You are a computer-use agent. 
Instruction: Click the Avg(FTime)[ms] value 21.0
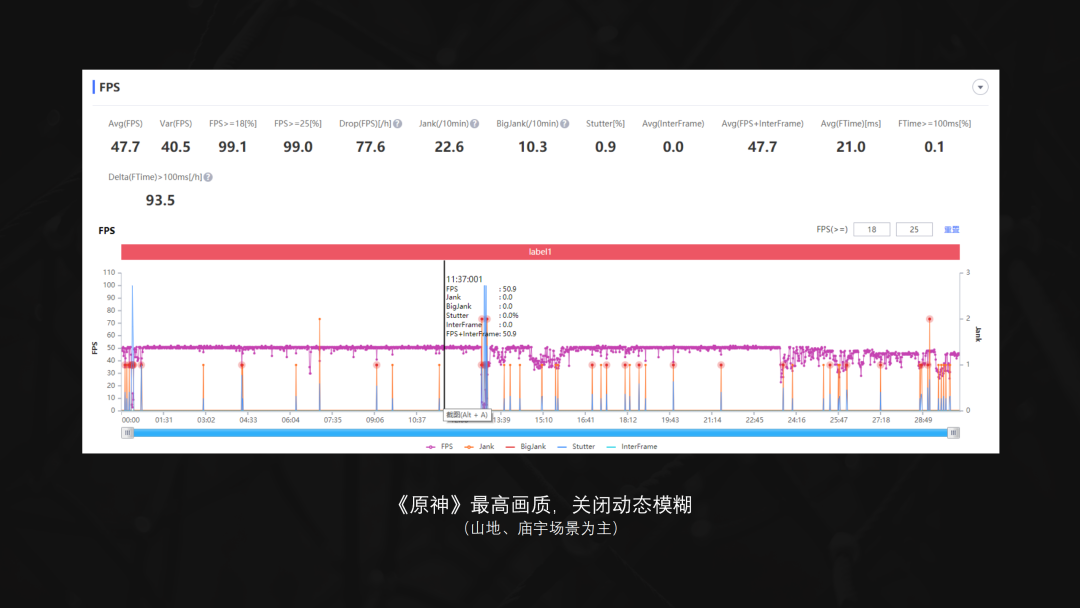(851, 147)
